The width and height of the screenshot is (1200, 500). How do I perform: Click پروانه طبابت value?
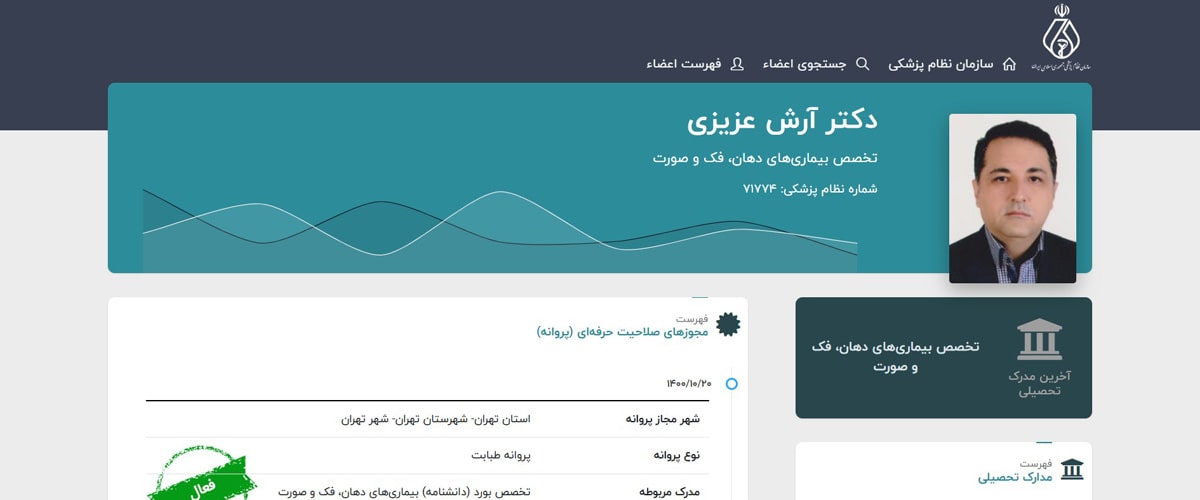501,455
